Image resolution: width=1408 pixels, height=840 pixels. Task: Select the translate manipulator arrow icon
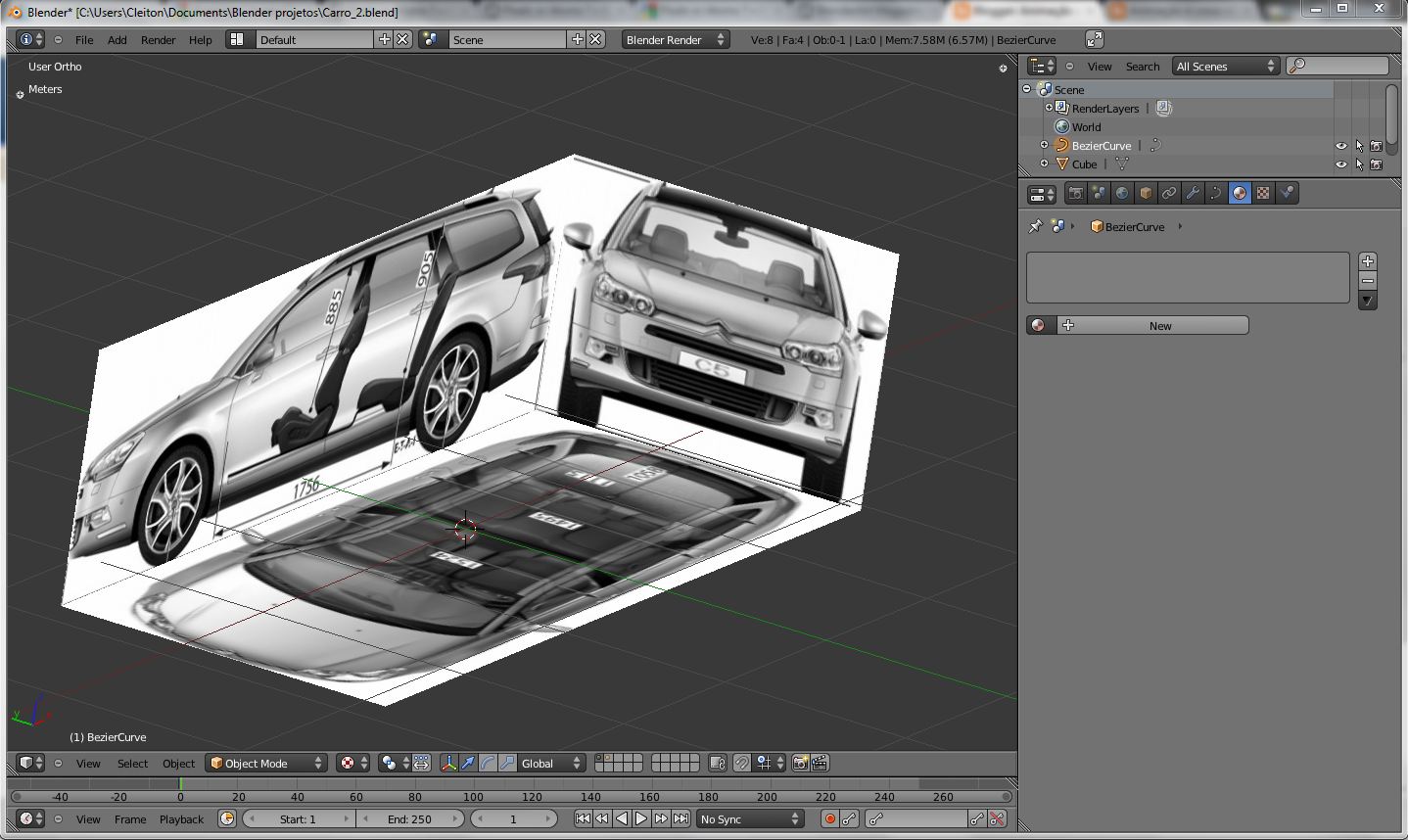click(x=468, y=764)
